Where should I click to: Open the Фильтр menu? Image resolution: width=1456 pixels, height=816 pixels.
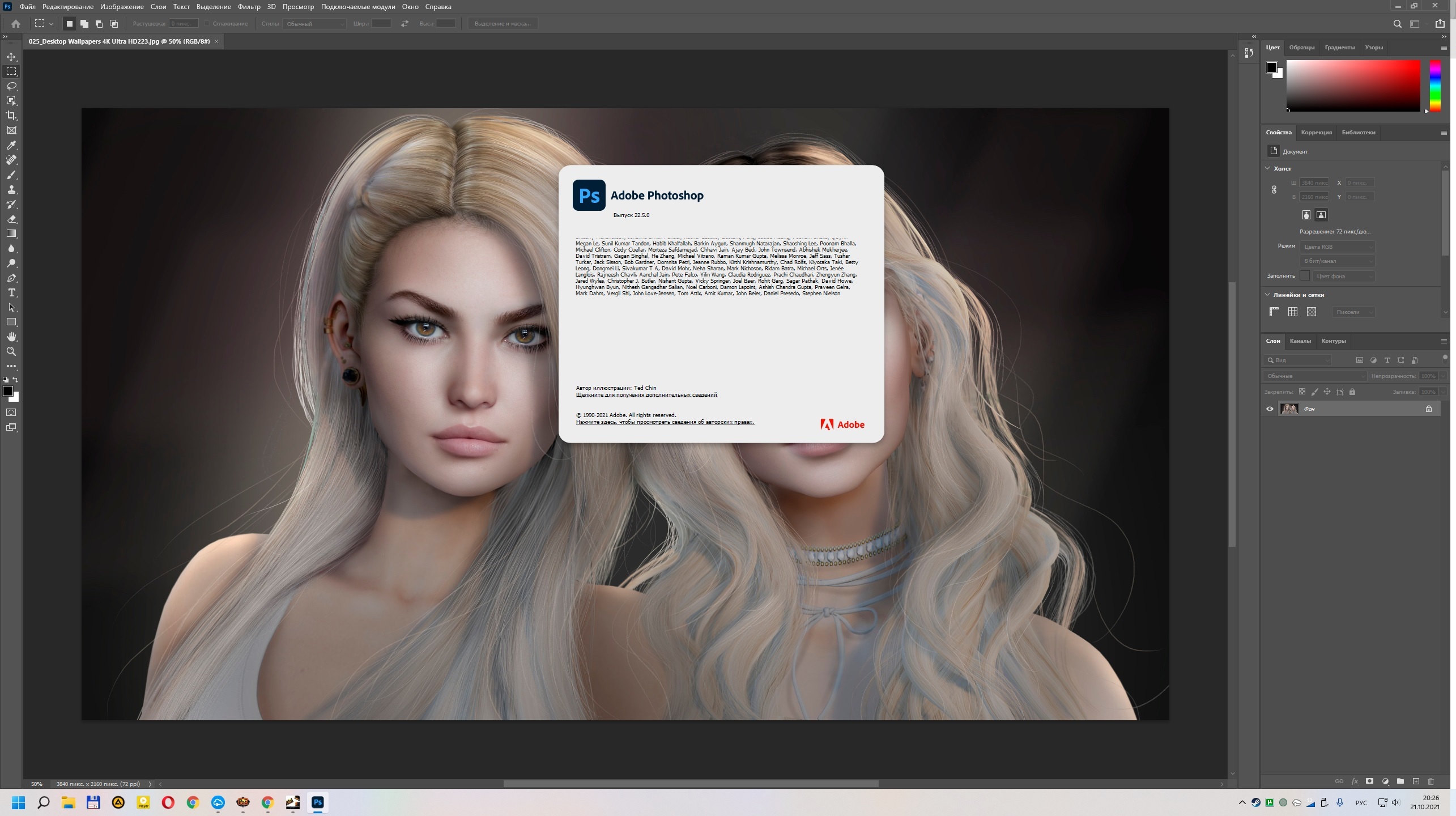[249, 7]
